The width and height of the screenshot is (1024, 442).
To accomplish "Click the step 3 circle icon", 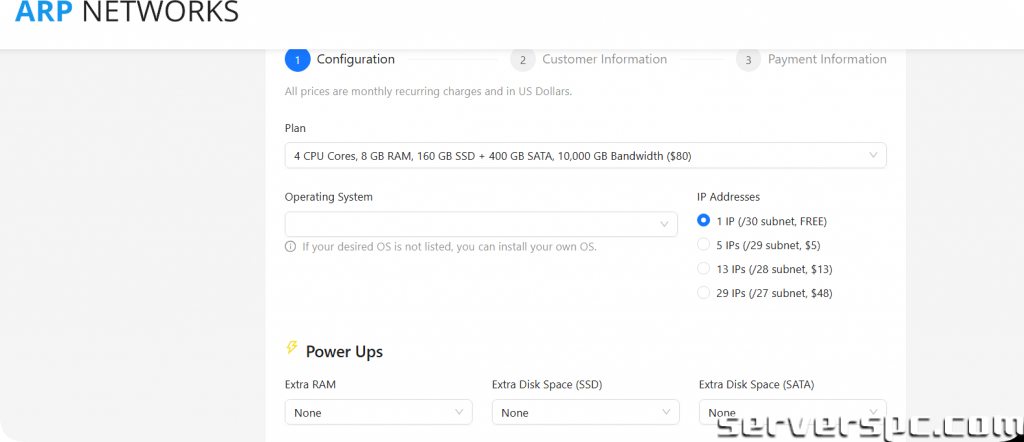I will (x=748, y=60).
